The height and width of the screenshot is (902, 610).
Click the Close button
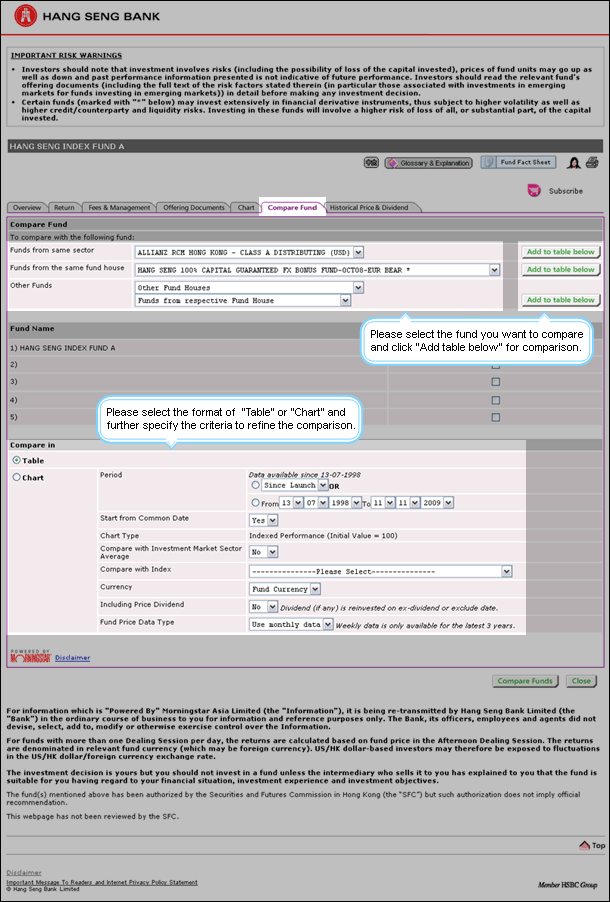(x=581, y=681)
